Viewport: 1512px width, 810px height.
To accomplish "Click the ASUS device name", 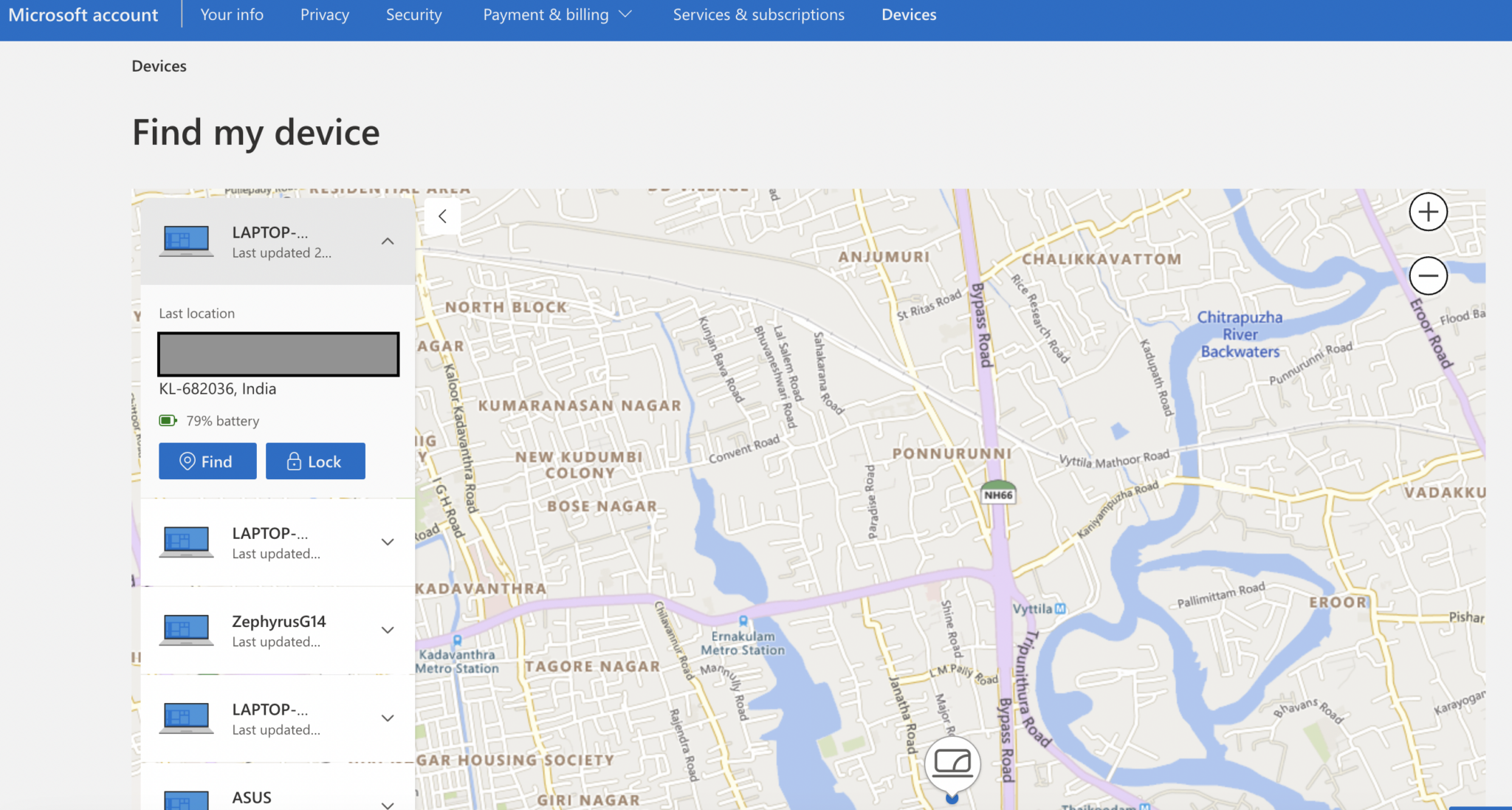I will point(252,797).
